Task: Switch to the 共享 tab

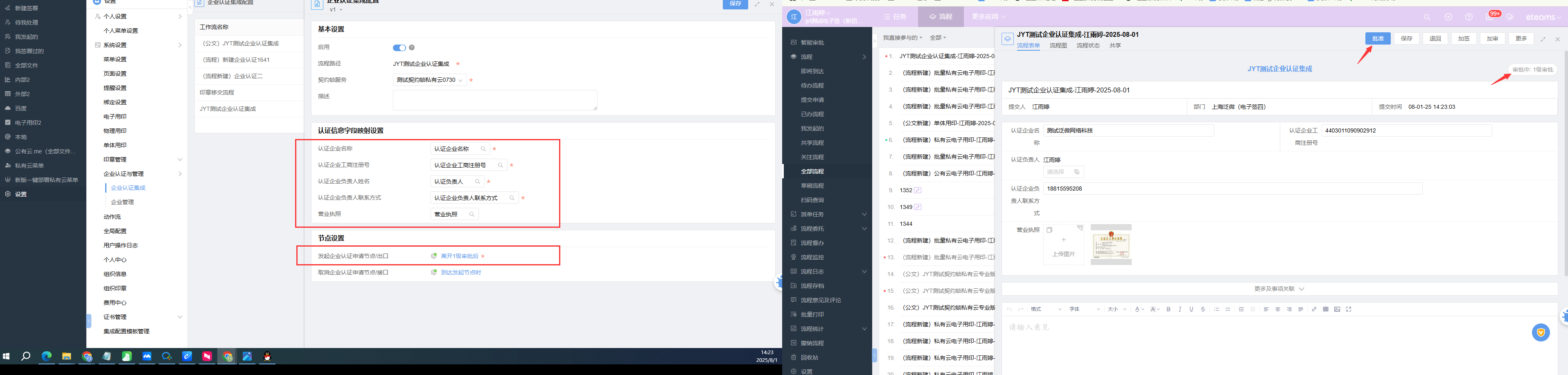Action: pos(1115,45)
